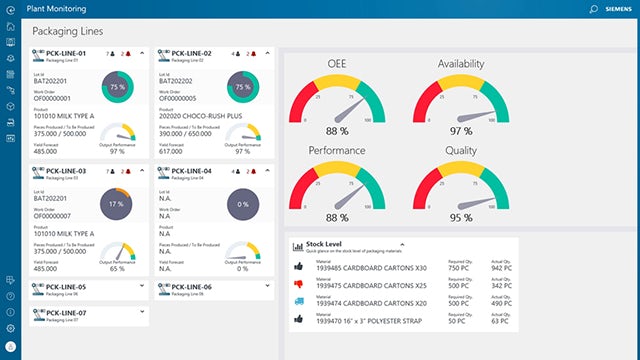Click the operators person icon on PCK-LINE-02
640x360 pixels.
click(238, 54)
